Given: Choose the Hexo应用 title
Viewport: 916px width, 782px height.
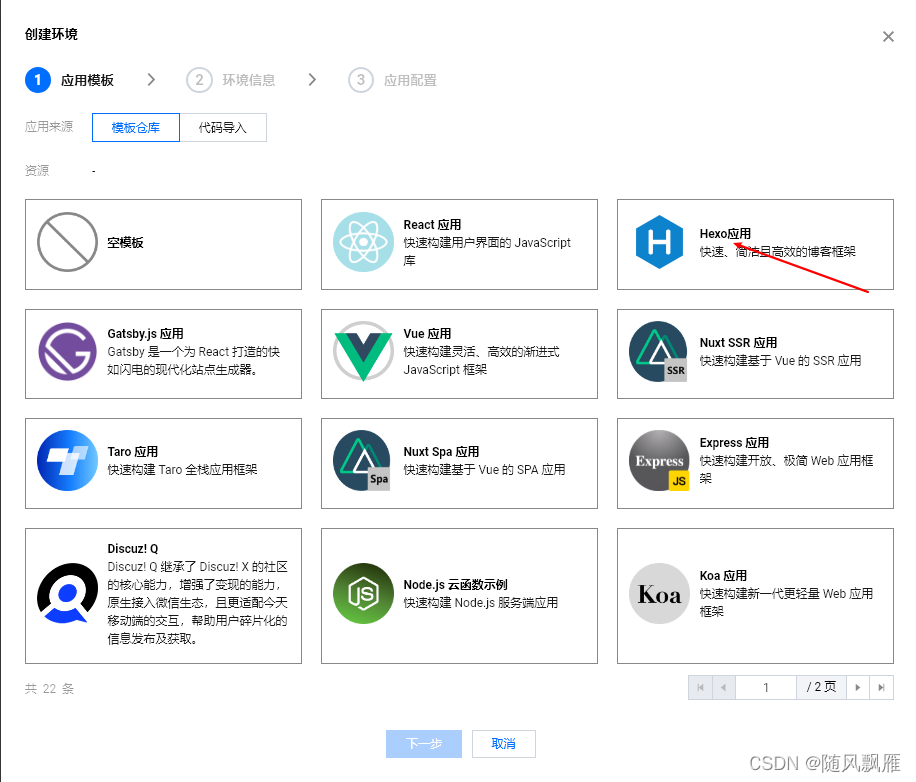Looking at the screenshot, I should (x=725, y=234).
